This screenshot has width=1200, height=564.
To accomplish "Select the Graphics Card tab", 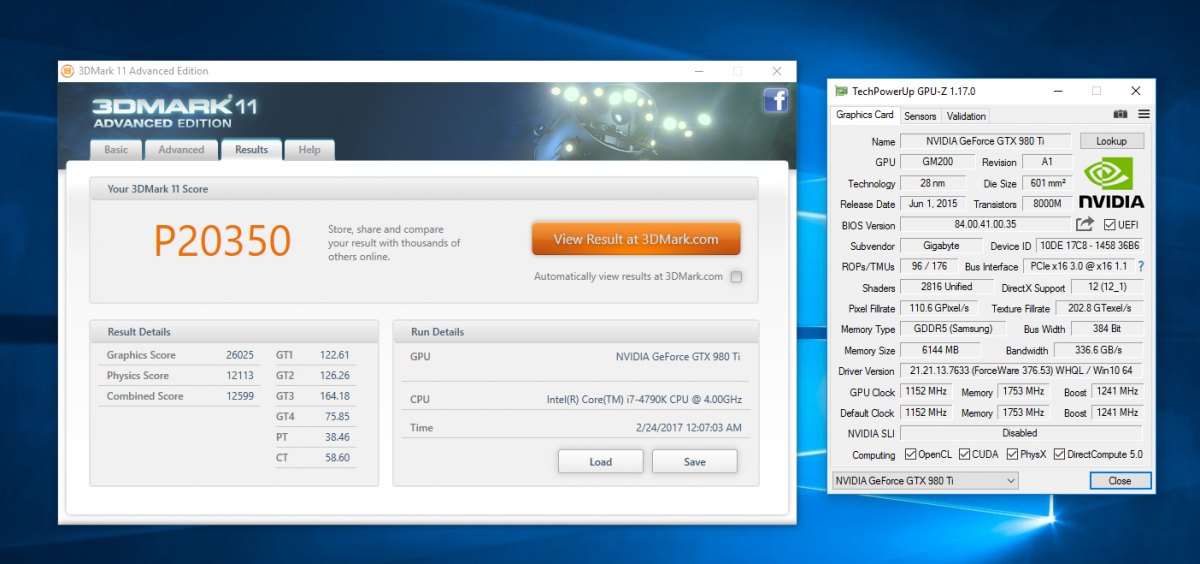I will (865, 115).
